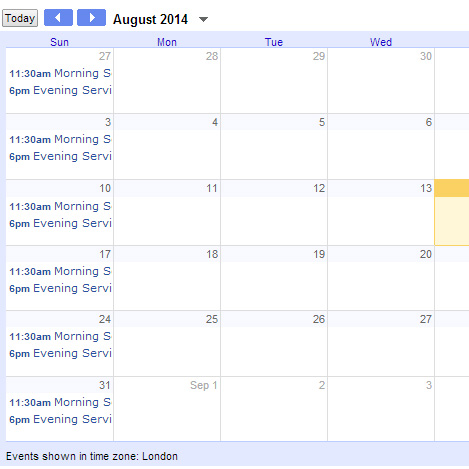Select day number 25 on Monday
469x469 pixels.
click(212, 319)
